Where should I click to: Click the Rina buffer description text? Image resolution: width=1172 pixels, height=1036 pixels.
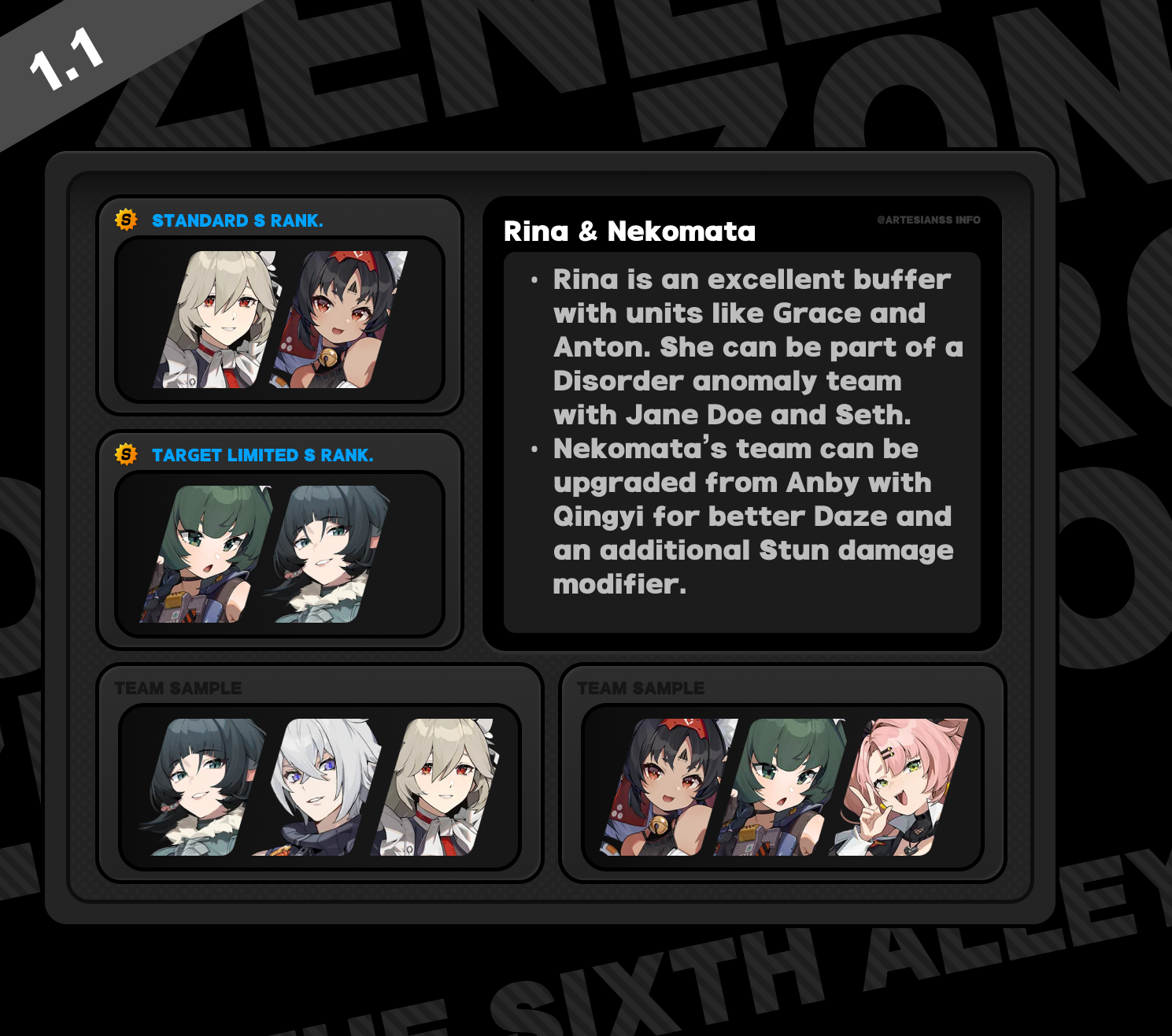point(757,347)
